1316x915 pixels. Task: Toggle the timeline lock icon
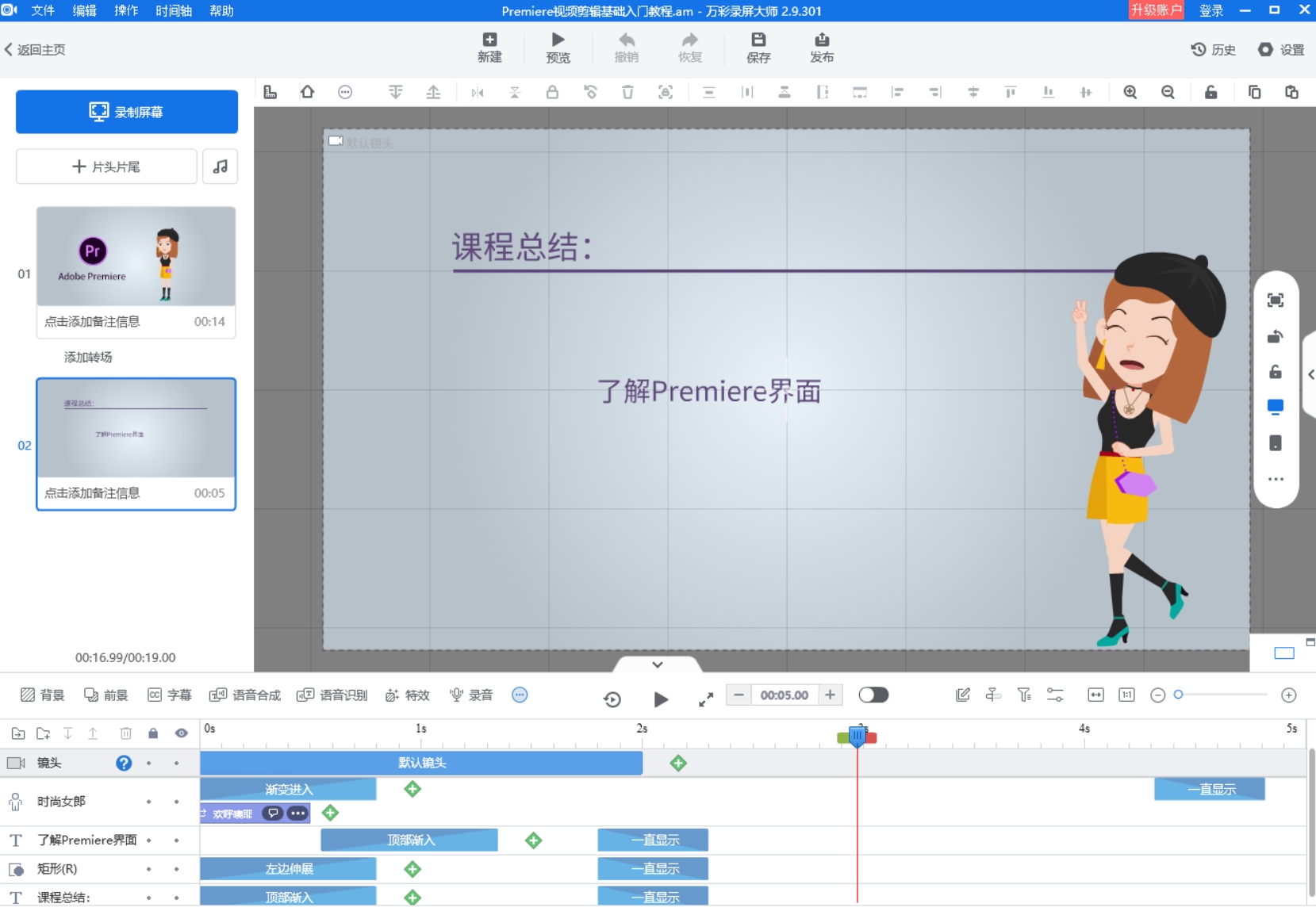[x=153, y=733]
